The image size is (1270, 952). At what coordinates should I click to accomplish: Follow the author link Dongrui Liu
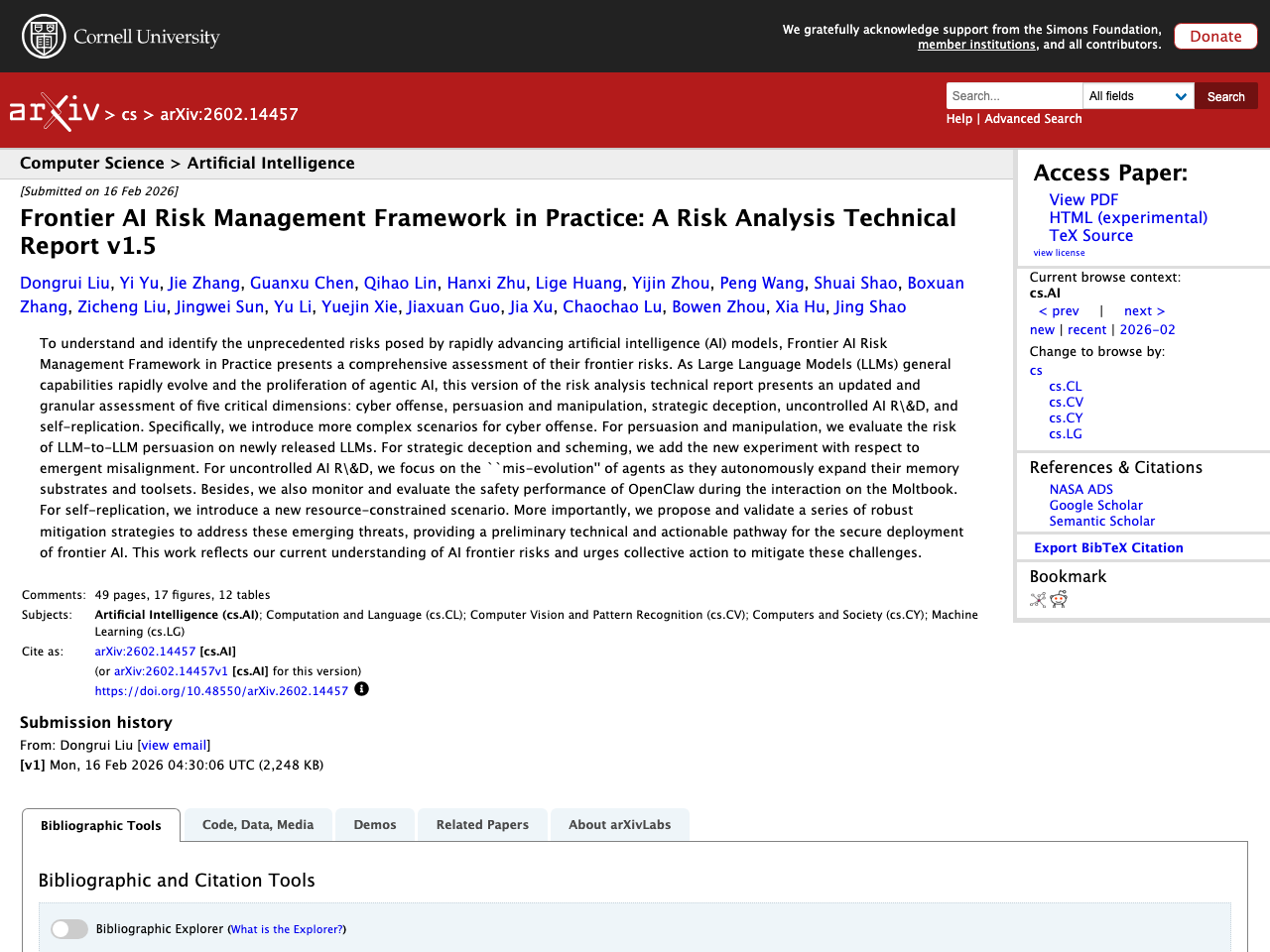64,283
